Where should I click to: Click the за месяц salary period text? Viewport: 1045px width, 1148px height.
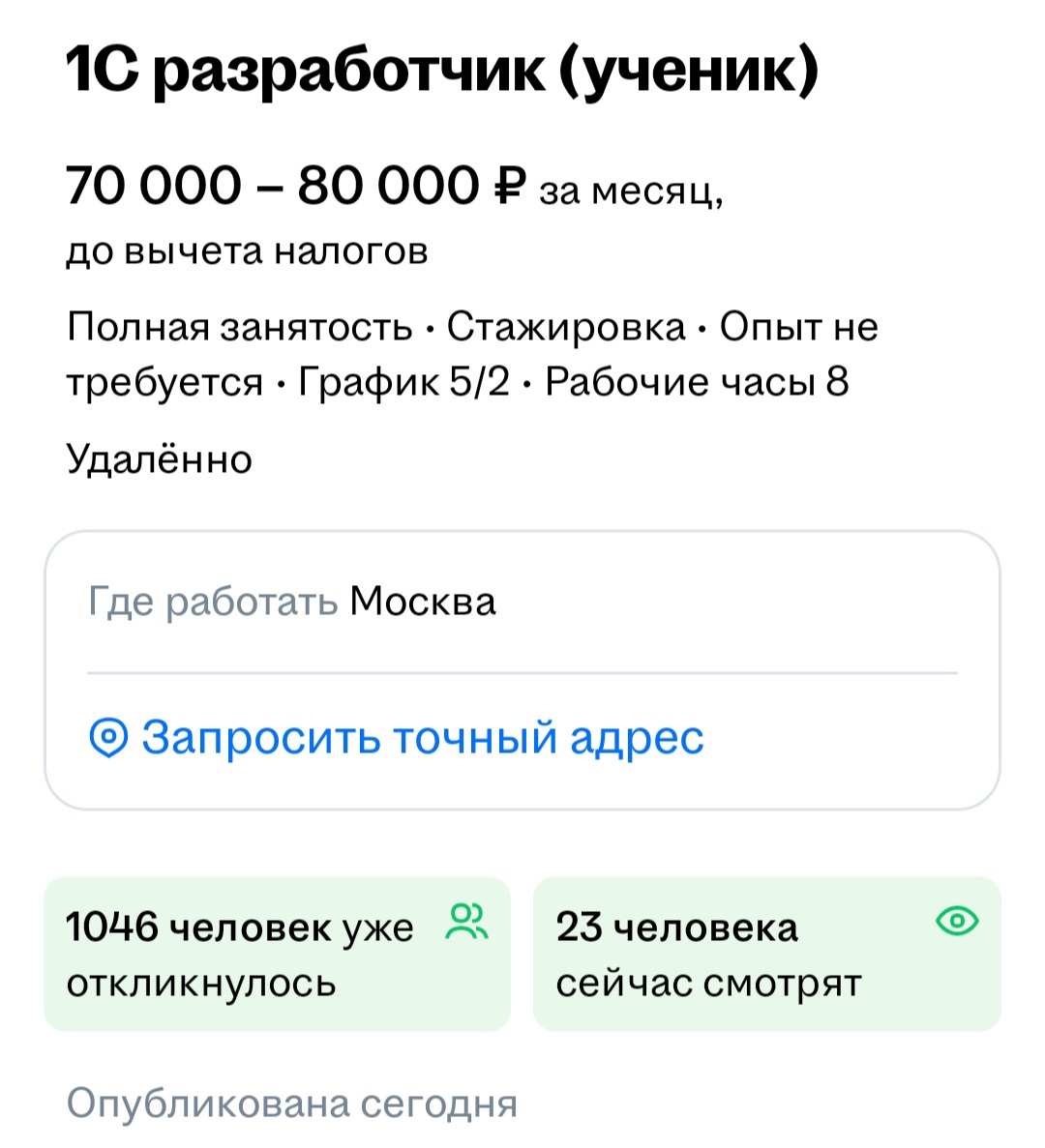tap(631, 191)
